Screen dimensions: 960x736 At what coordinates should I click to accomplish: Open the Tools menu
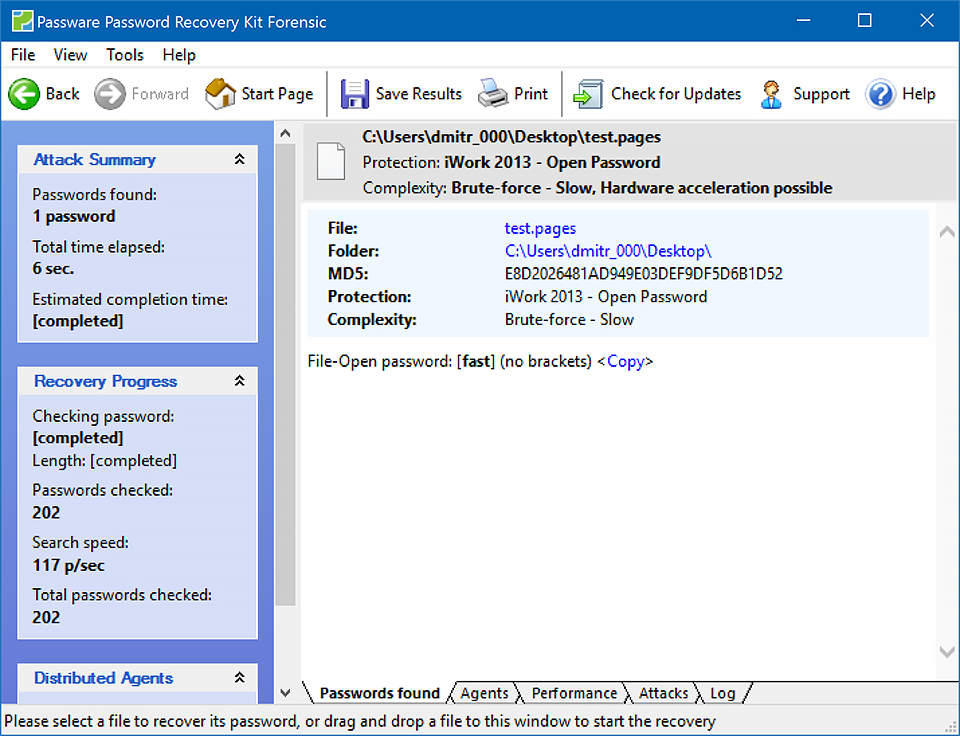point(125,55)
